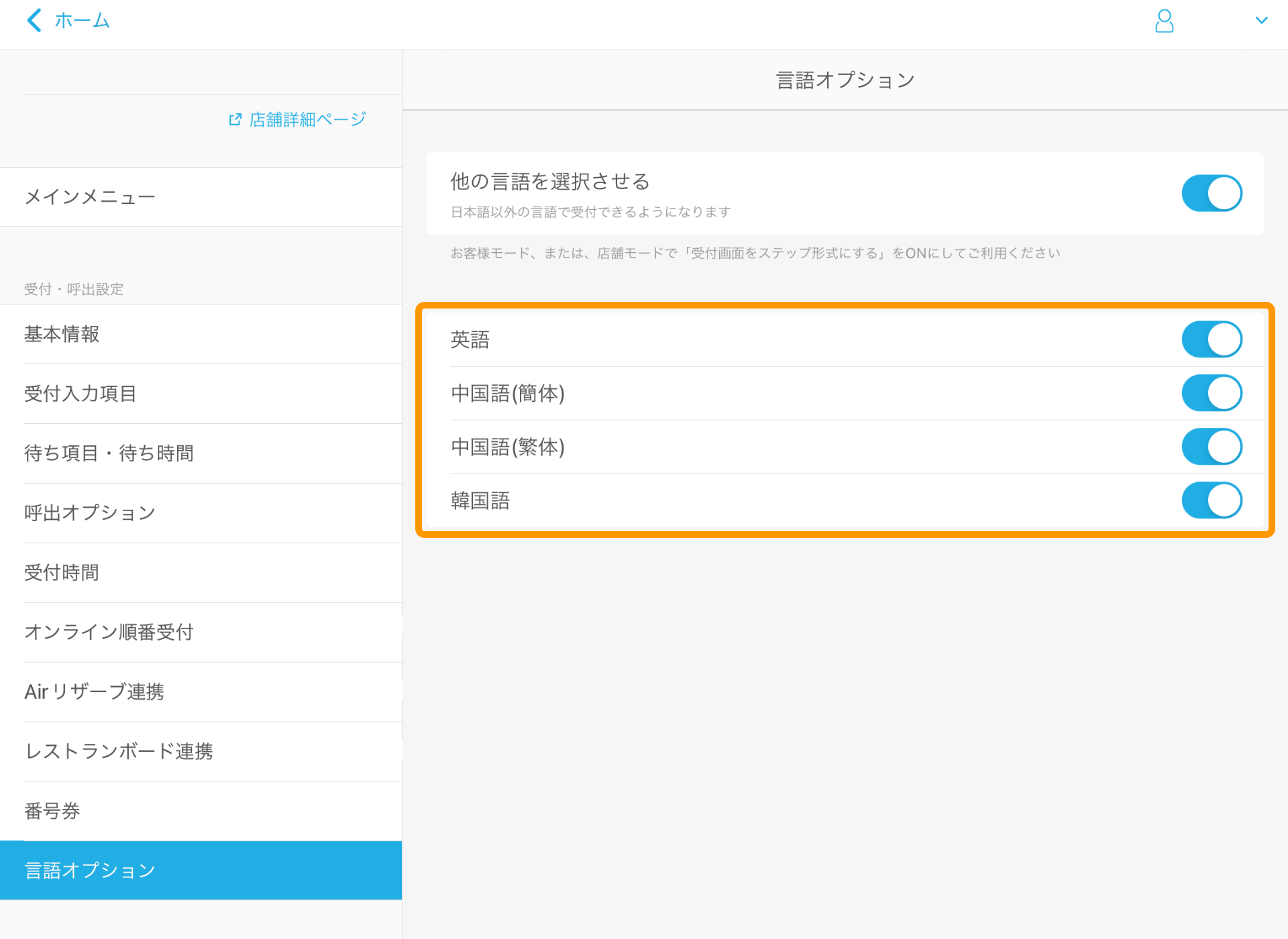Screen dimensions: 1288x939
Task: Disable the 中国語(繁体) switch
Action: (x=1212, y=446)
